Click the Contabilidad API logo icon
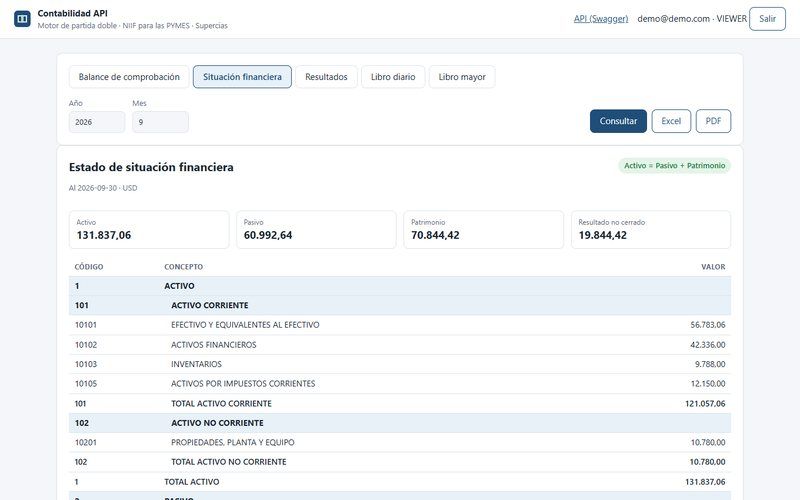 click(x=22, y=19)
